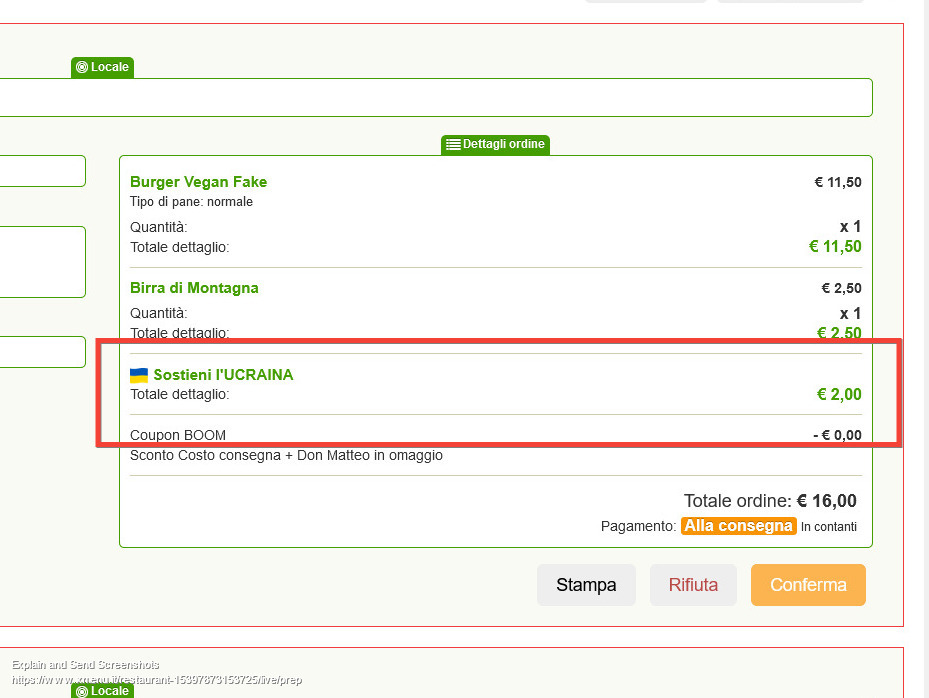Open the Burger Vegan Fake item
929x698 pixels.
(x=198, y=182)
